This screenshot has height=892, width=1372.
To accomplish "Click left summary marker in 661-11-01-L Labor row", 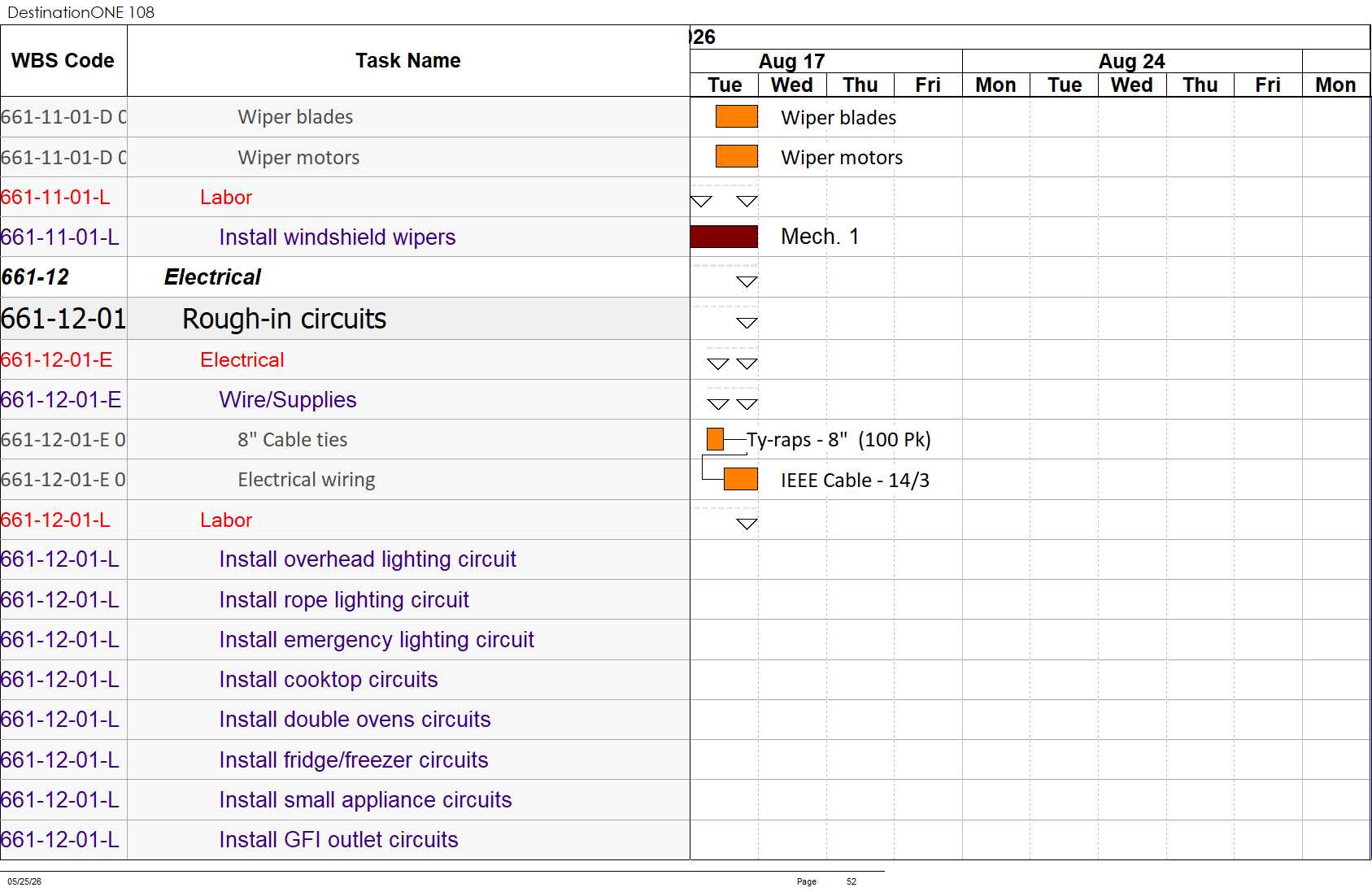I will point(701,202).
